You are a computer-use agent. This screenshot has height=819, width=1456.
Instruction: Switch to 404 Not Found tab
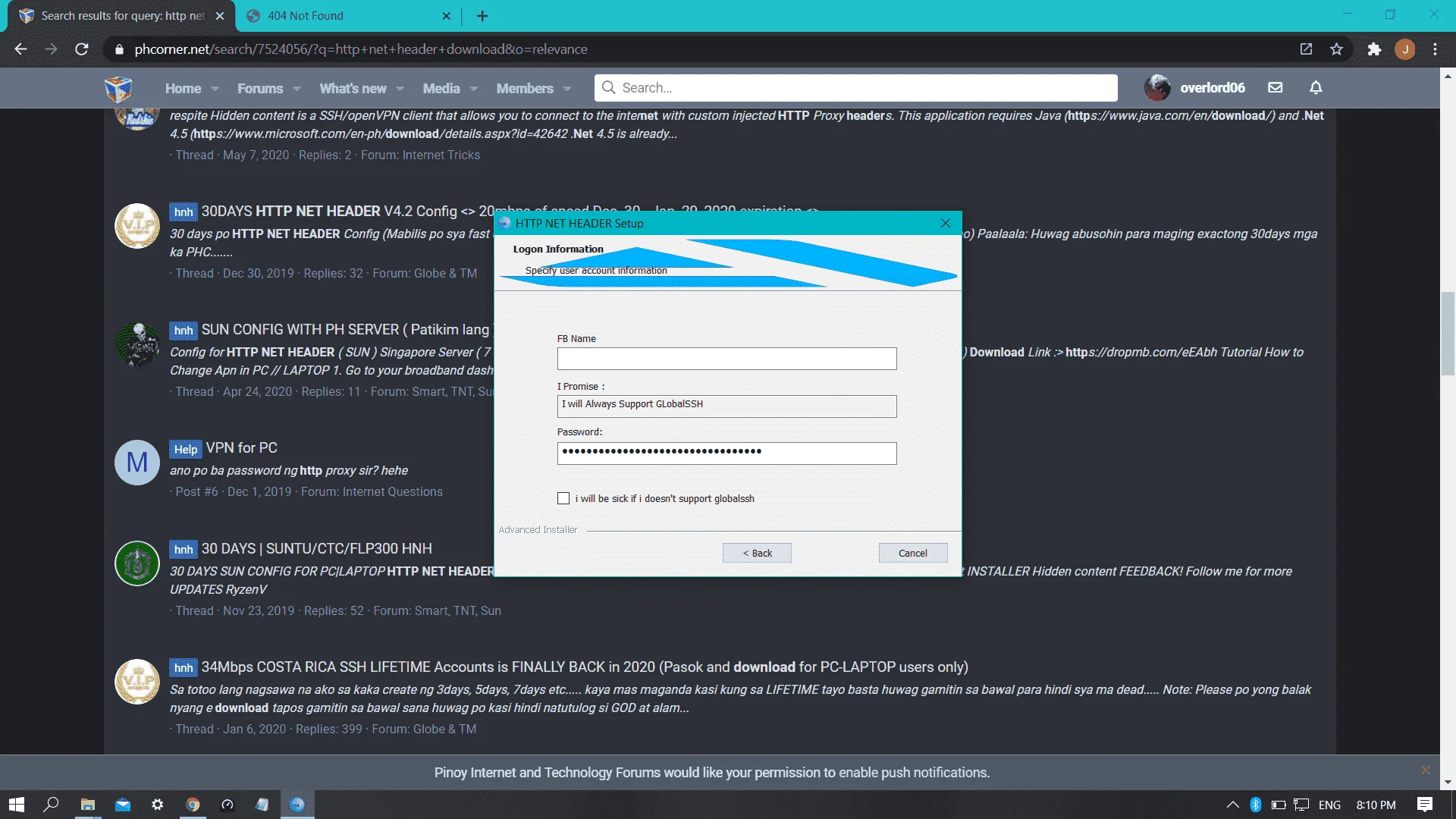click(x=349, y=16)
